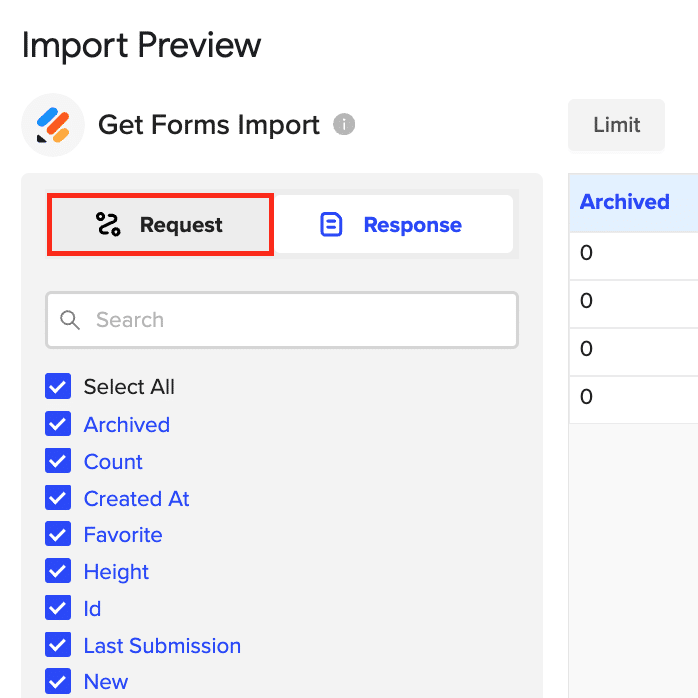Click the New field label
This screenshot has width=698, height=698.
click(106, 682)
